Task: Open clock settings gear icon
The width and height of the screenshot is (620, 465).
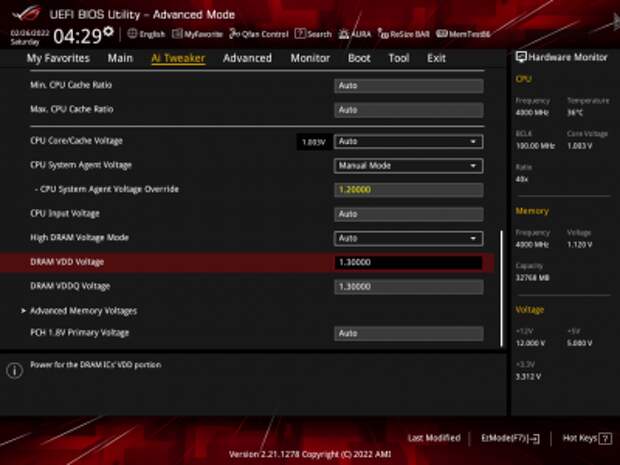Action: pyautogui.click(x=108, y=31)
